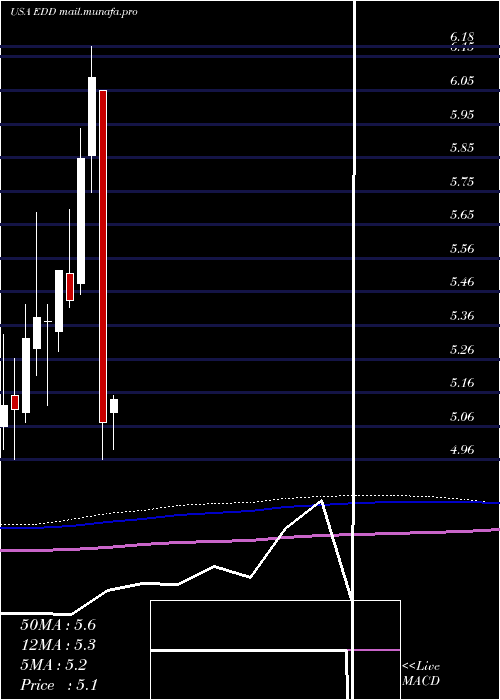Screen dimensions: 500x700
Task: Click the 5.56 price axis label
Action: coord(462,249)
